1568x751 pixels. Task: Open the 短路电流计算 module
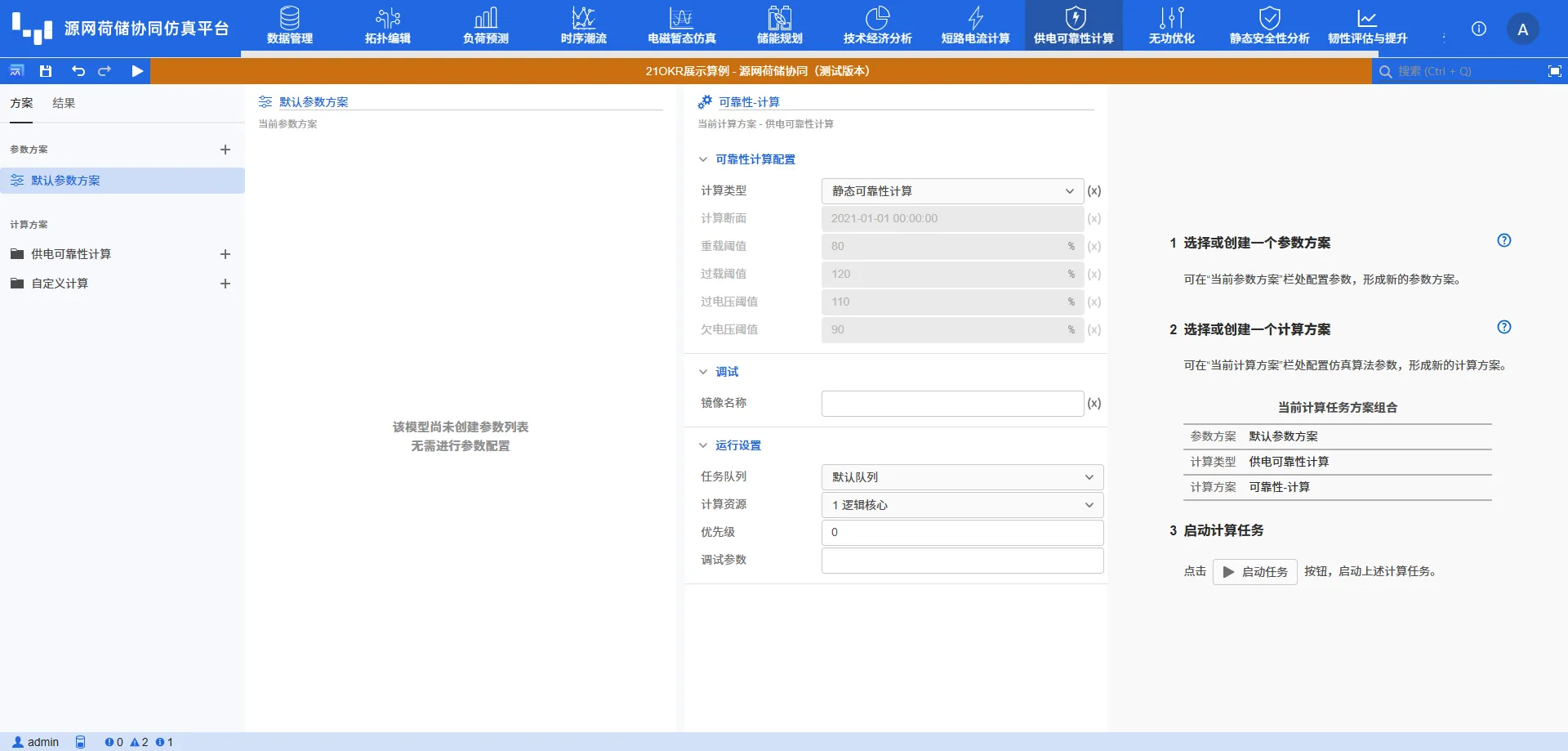(975, 26)
